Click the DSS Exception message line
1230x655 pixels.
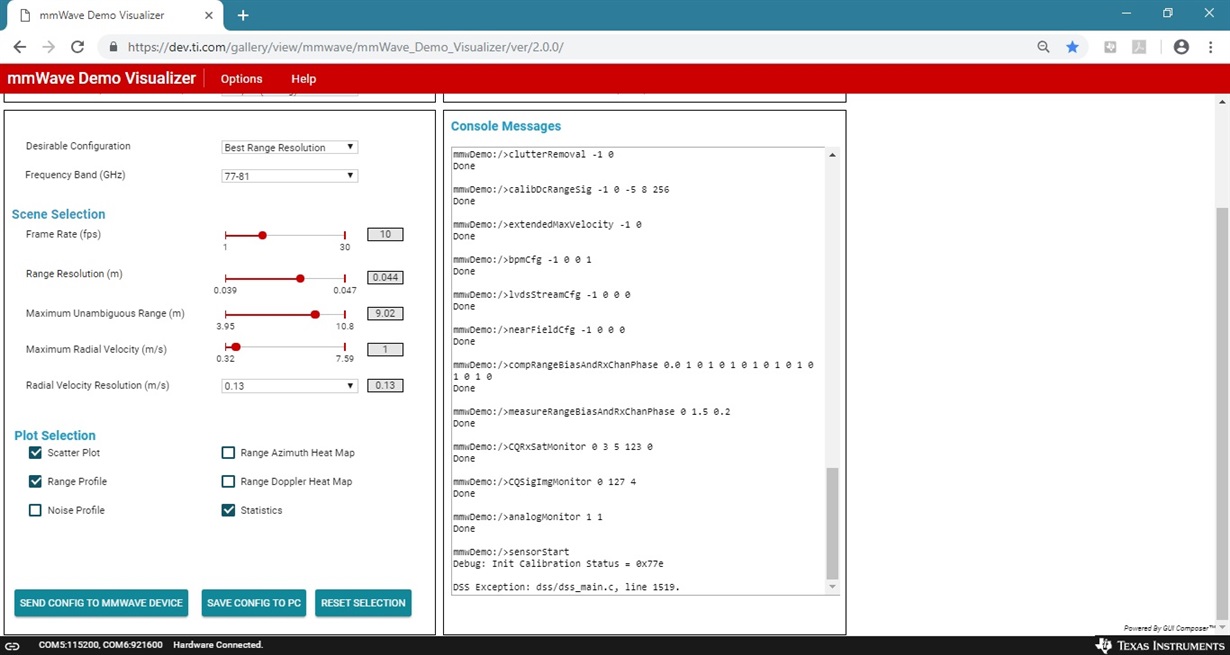click(566, 587)
